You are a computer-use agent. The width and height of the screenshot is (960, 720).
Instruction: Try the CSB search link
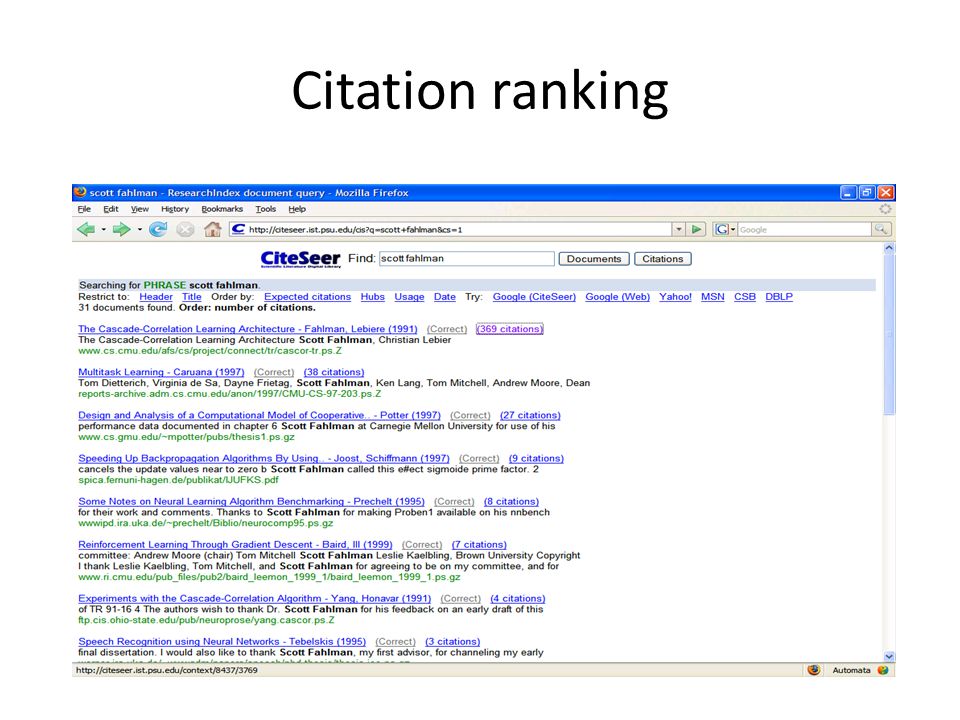[744, 296]
